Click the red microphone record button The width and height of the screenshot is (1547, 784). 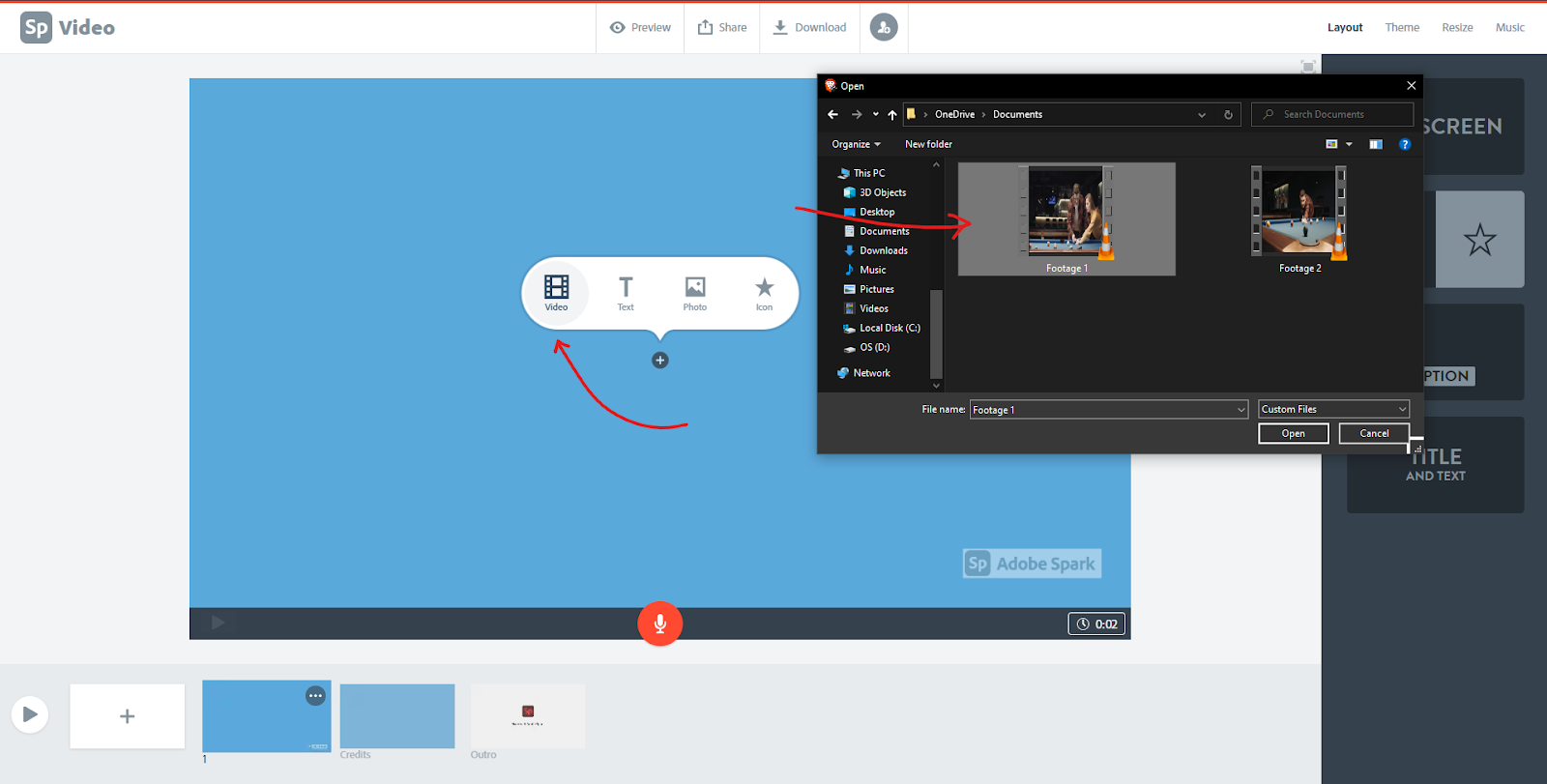660,624
